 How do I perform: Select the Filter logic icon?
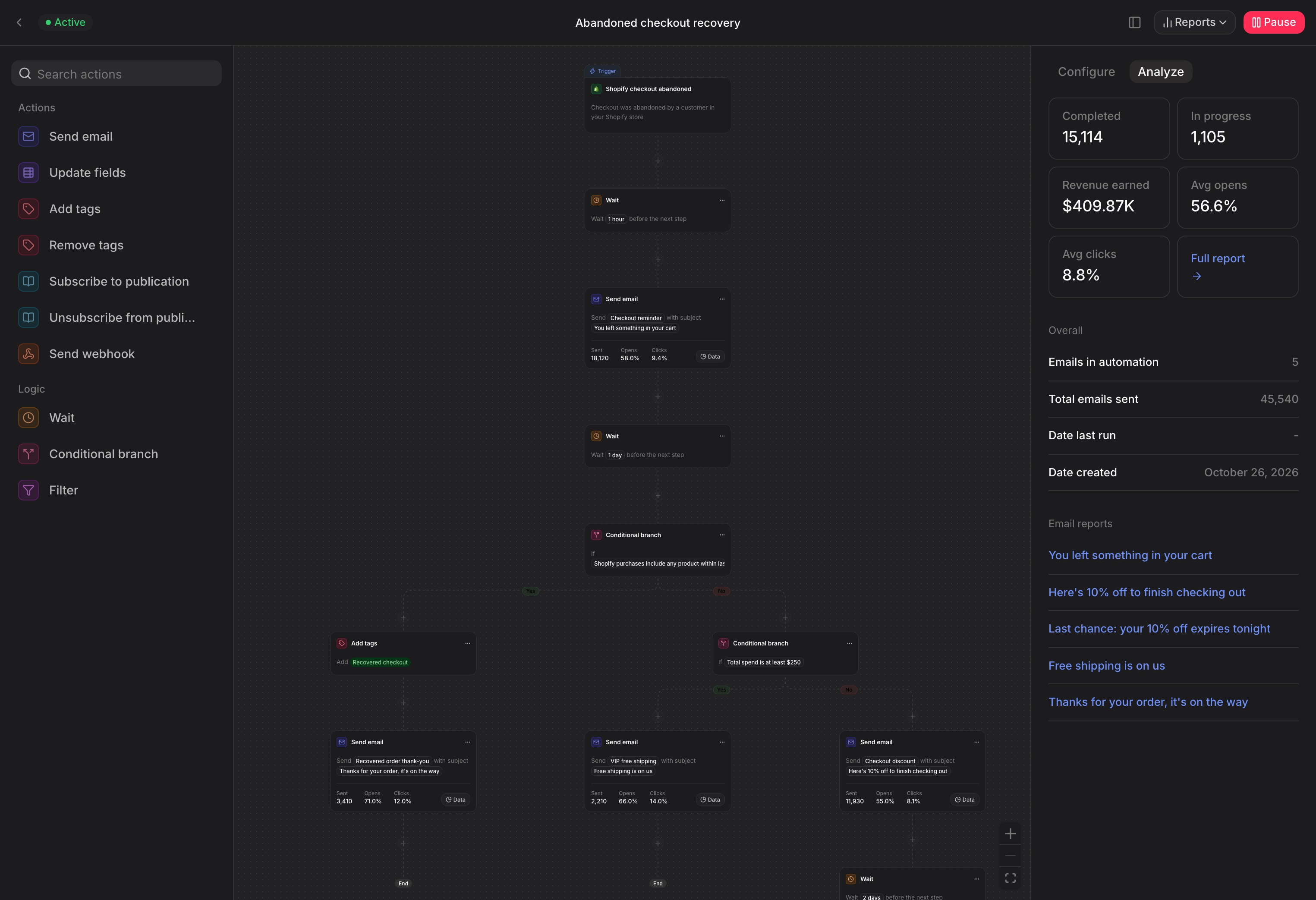(28, 491)
